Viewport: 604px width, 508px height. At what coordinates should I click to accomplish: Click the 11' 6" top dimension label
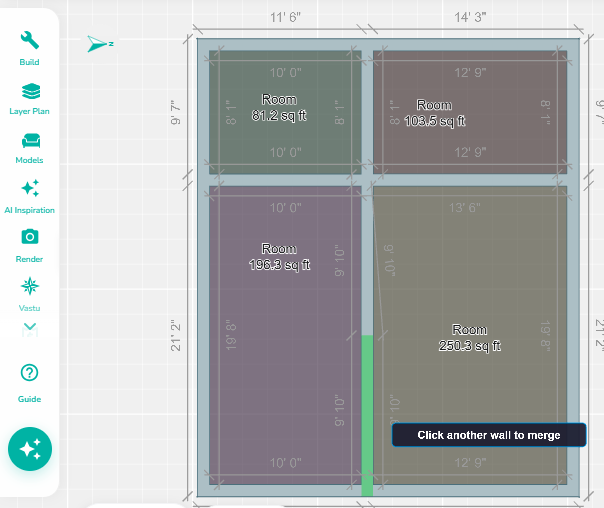(285, 17)
